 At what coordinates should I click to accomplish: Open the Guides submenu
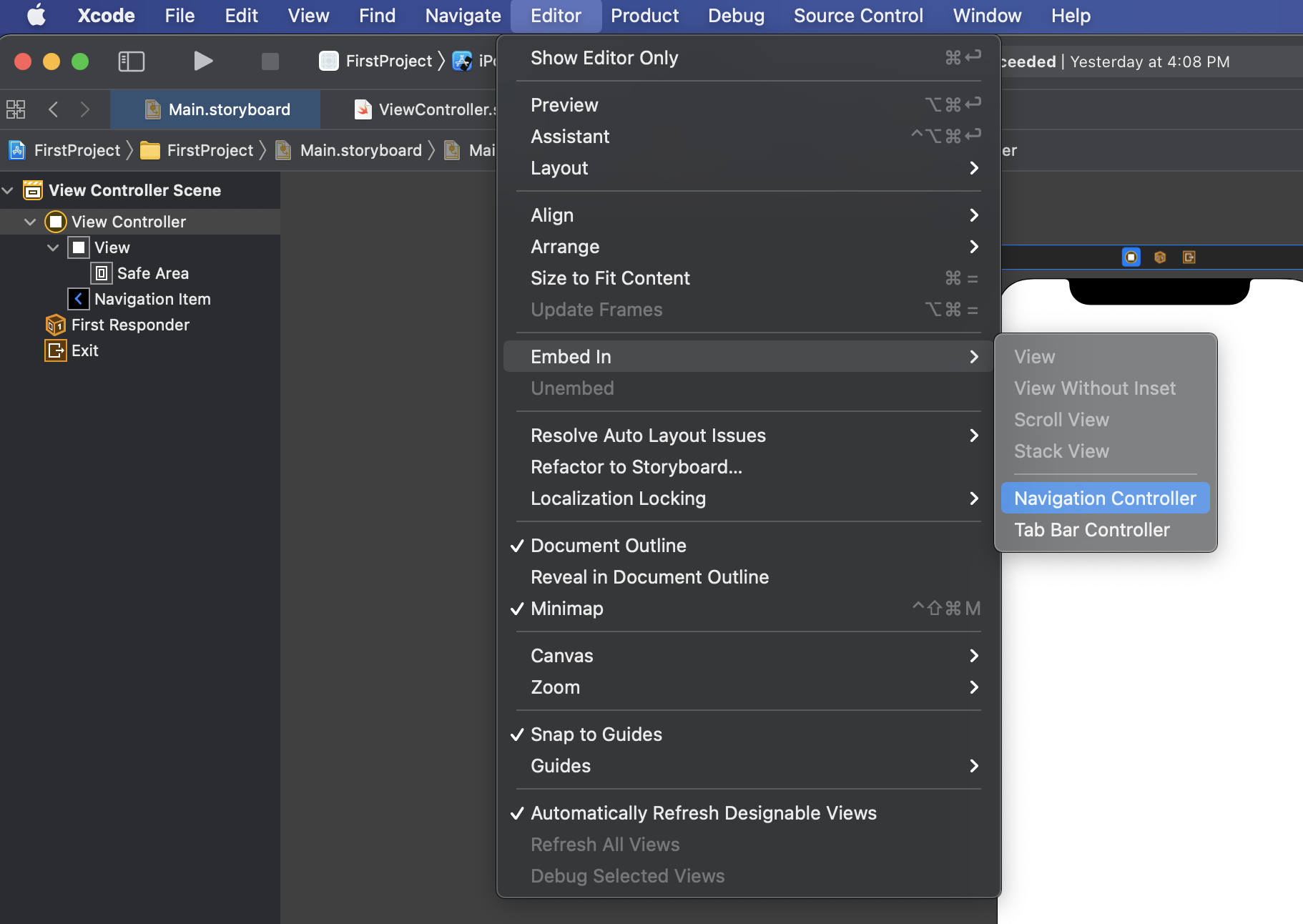(748, 766)
